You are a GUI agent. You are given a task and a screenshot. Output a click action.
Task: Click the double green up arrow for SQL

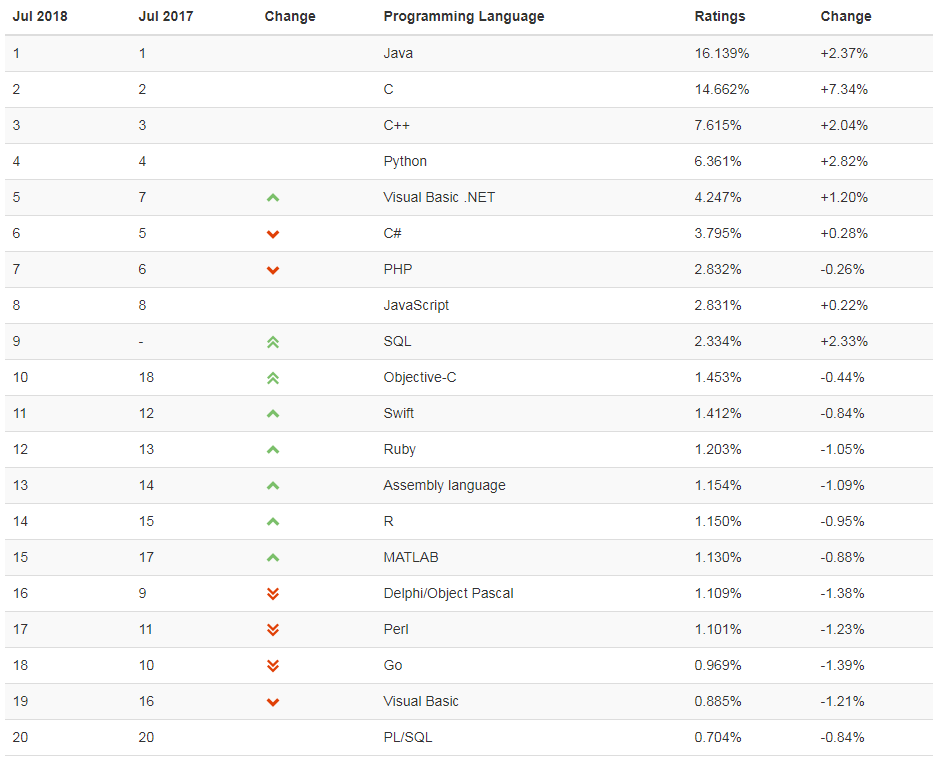coord(273,342)
